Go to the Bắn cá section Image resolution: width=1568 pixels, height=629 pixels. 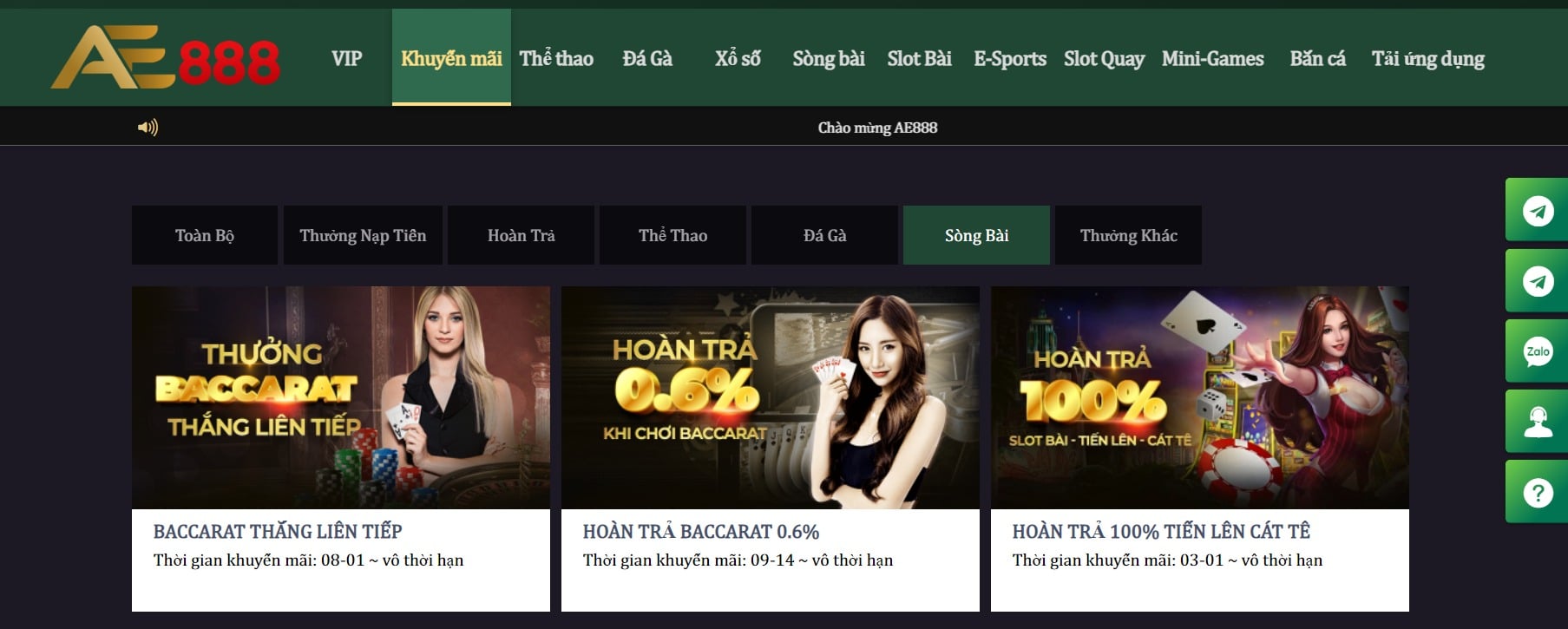point(1317,58)
